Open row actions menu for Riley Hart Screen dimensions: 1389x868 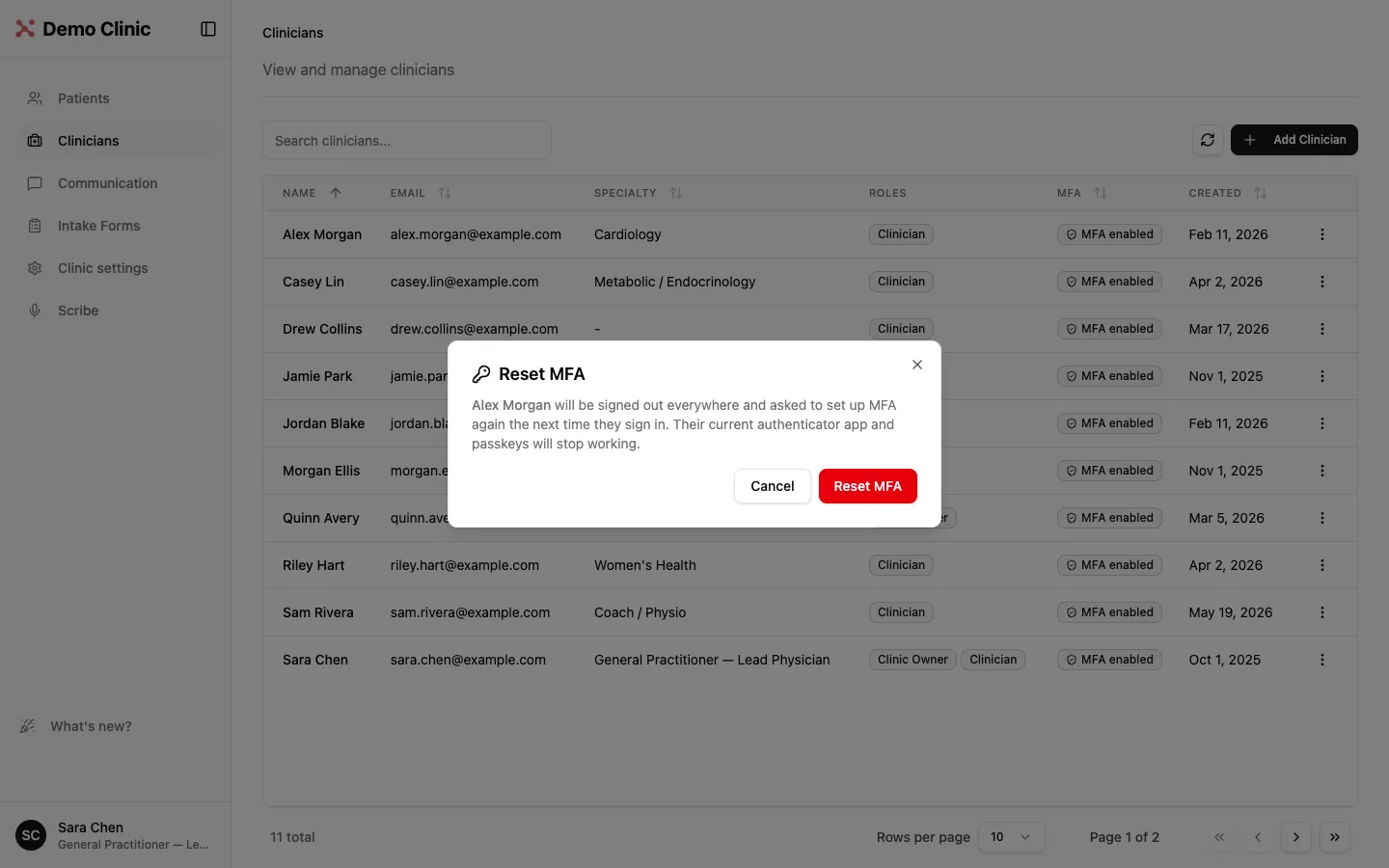1322,565
